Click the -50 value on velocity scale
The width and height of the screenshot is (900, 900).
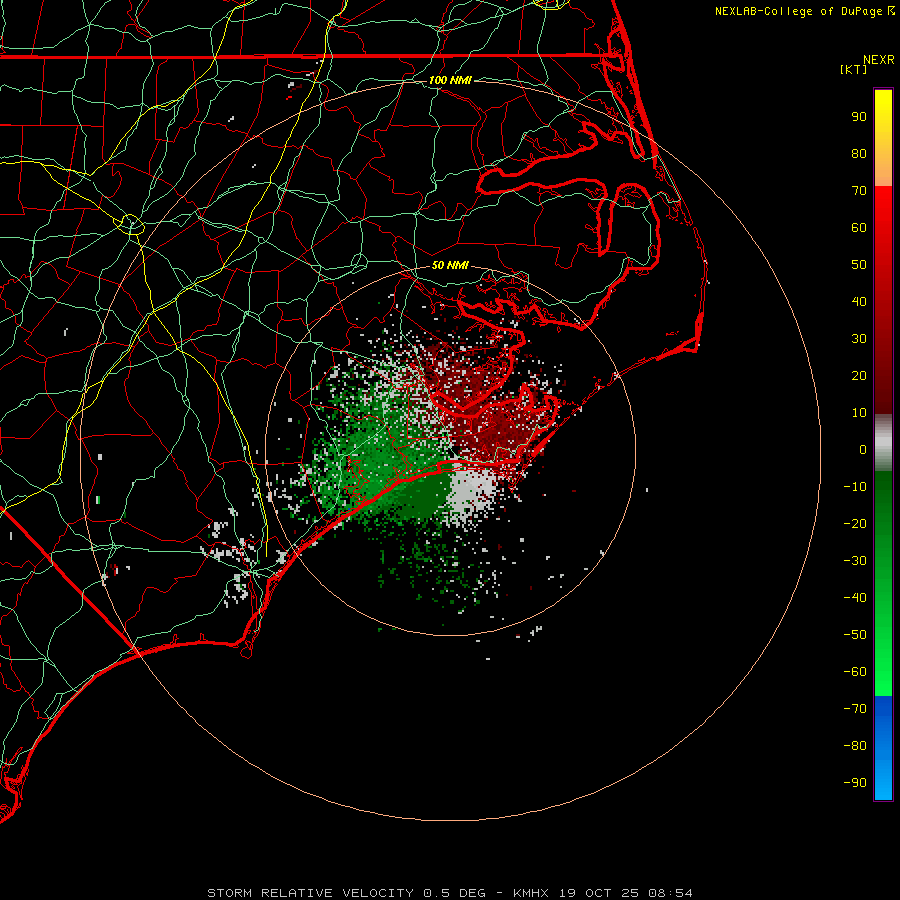click(855, 635)
